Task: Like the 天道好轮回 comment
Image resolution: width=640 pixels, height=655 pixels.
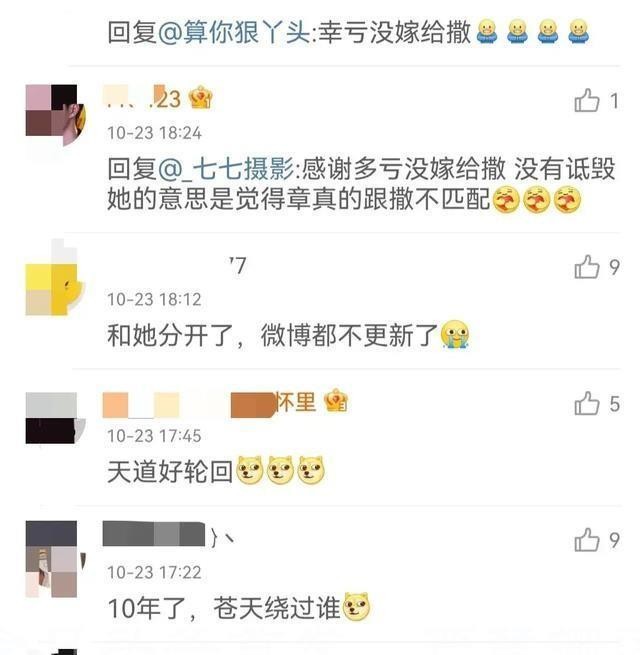Action: 587,404
